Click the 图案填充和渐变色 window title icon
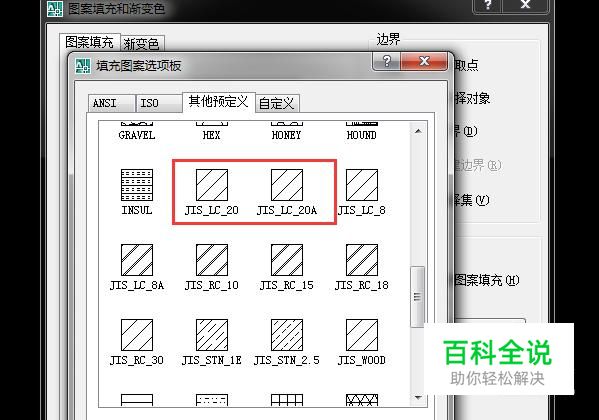The height and width of the screenshot is (420, 599). click(55, 9)
